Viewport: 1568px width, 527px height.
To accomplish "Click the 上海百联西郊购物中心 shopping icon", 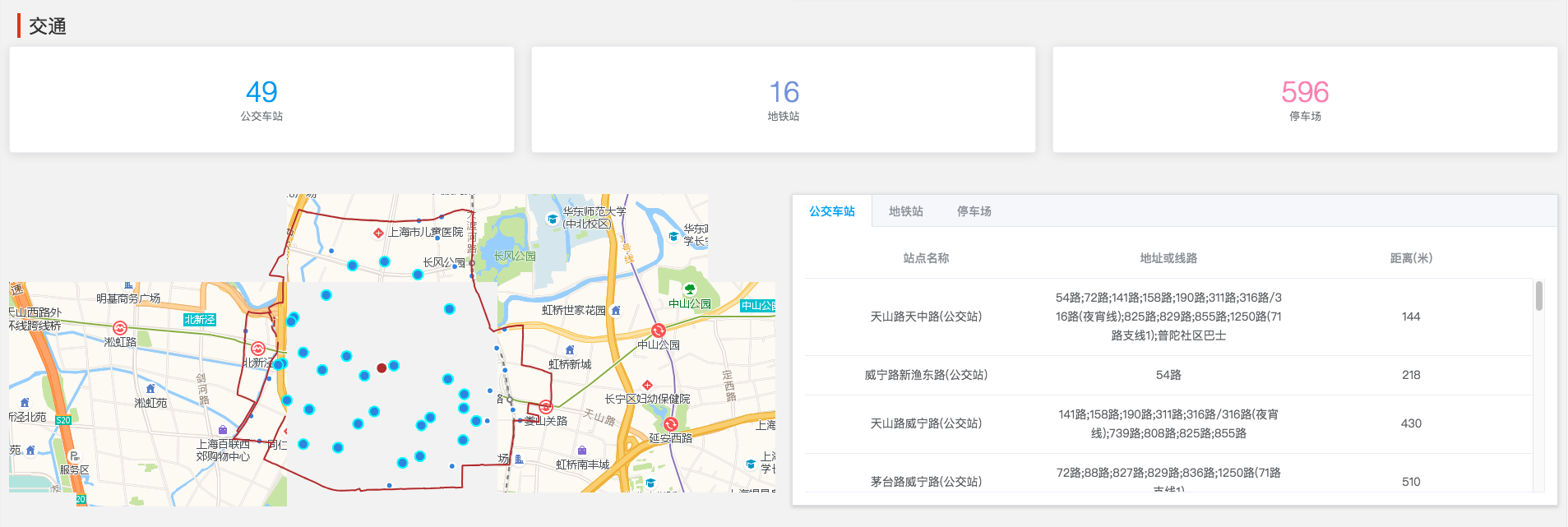I will 223,430.
